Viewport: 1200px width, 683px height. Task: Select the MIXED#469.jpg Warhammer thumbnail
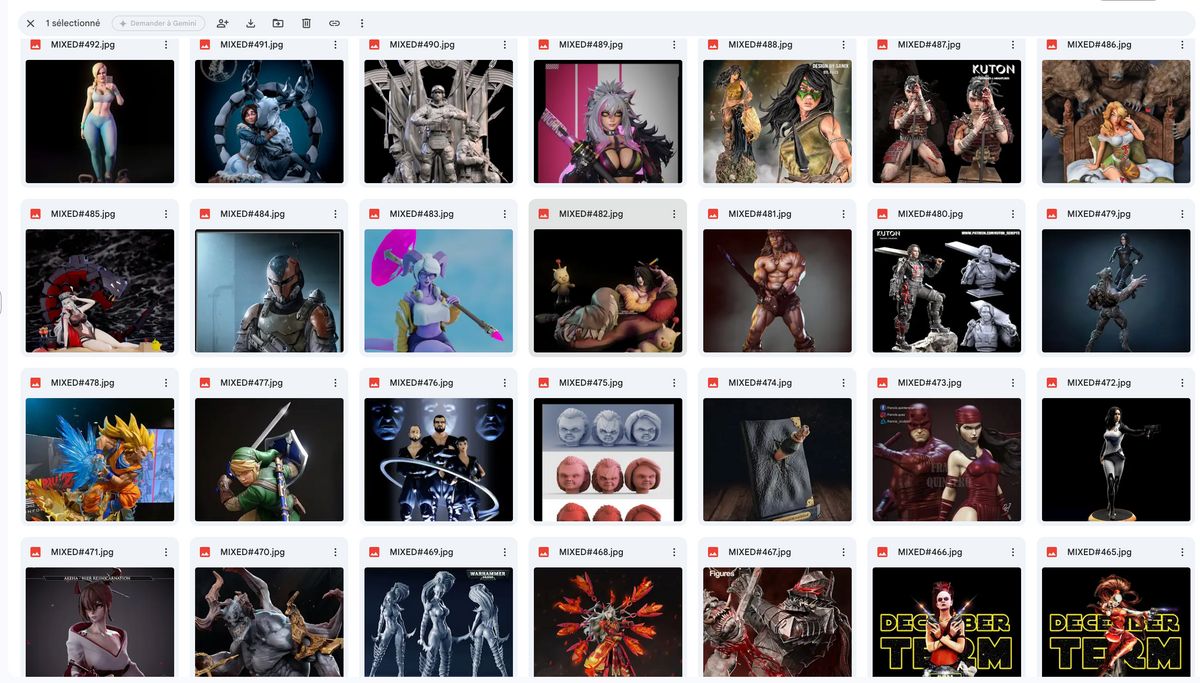click(438, 624)
